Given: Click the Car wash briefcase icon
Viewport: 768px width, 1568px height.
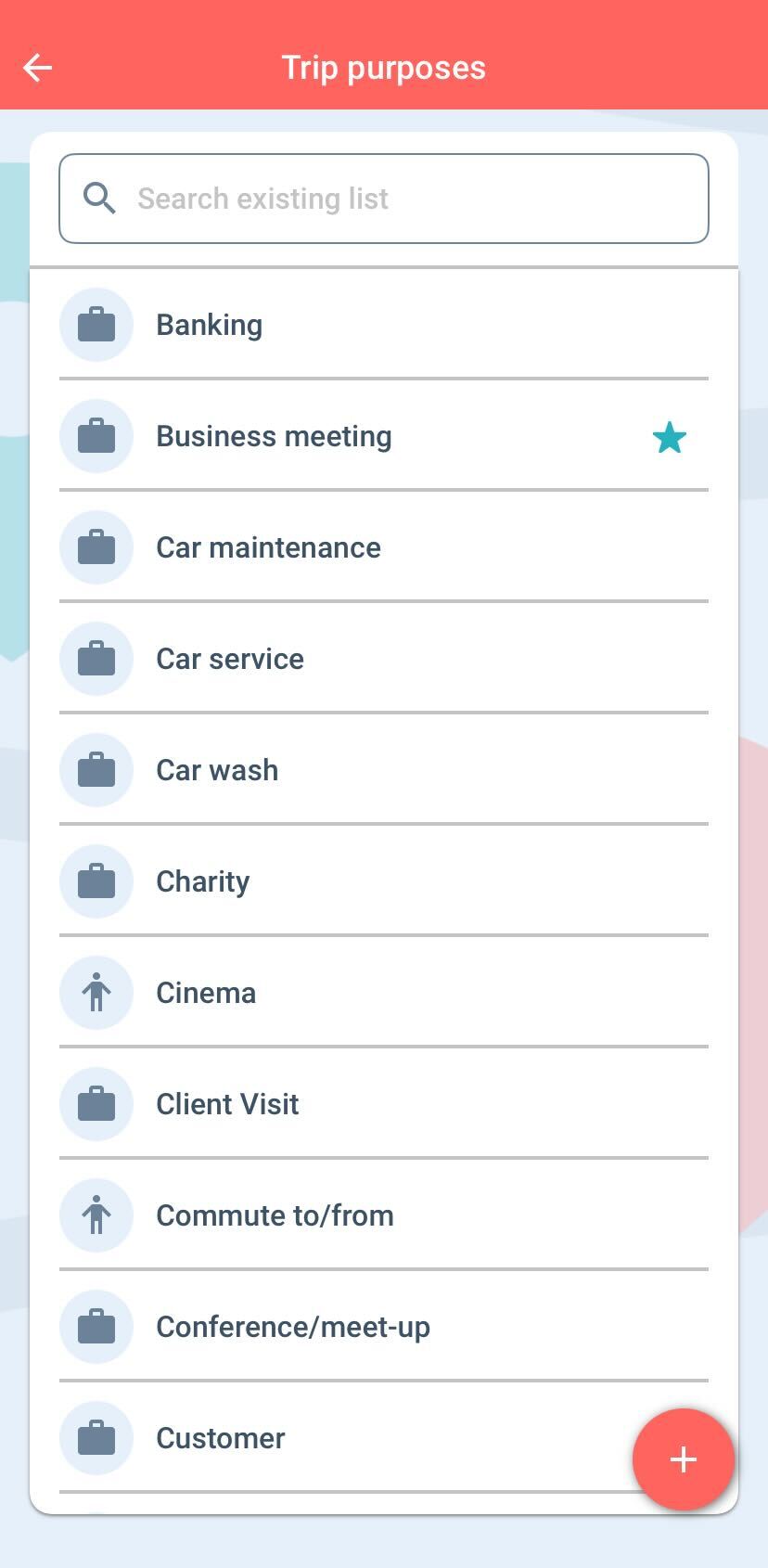Looking at the screenshot, I should (96, 770).
